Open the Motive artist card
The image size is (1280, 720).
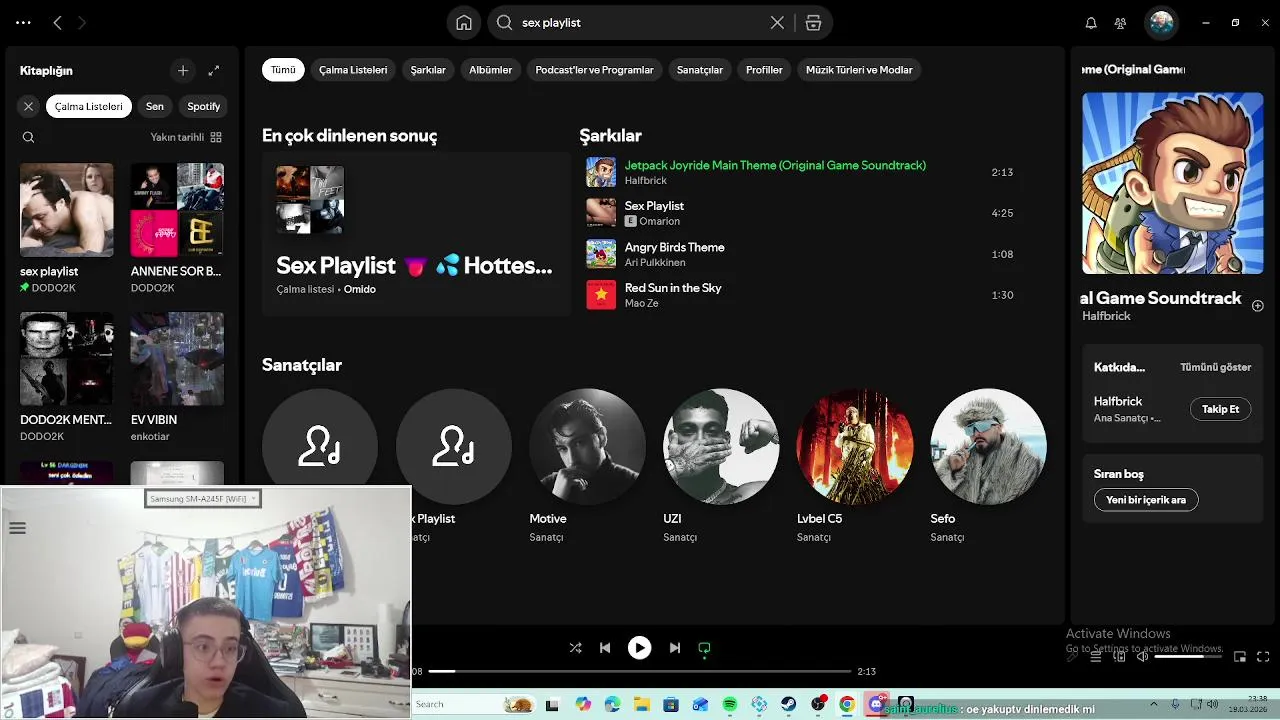(x=587, y=466)
